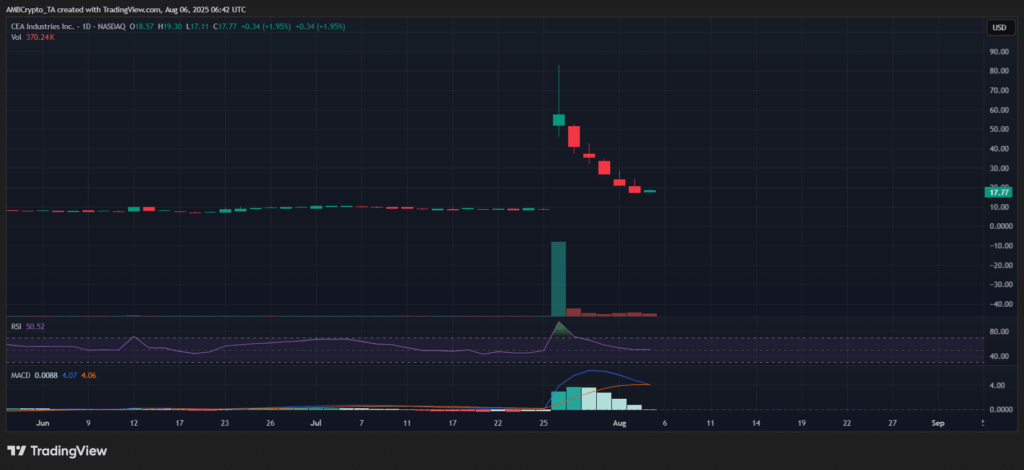Select the MACD indicator label
Screen dimensions: 1024x470
(x=17, y=376)
